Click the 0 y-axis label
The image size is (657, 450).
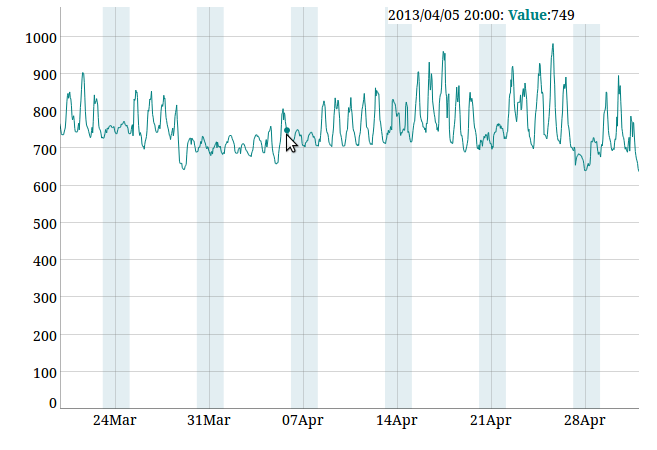coord(53,403)
